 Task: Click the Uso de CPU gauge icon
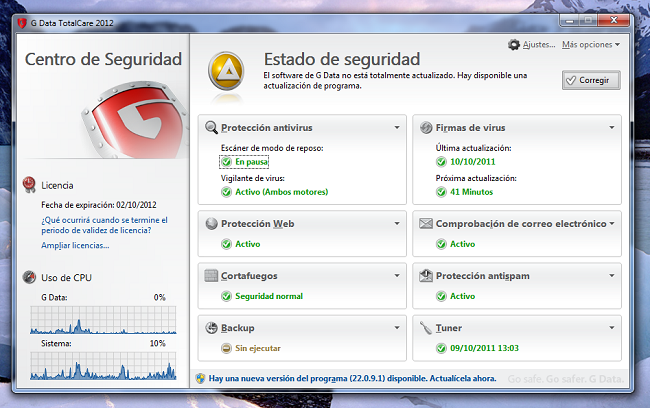pos(29,277)
